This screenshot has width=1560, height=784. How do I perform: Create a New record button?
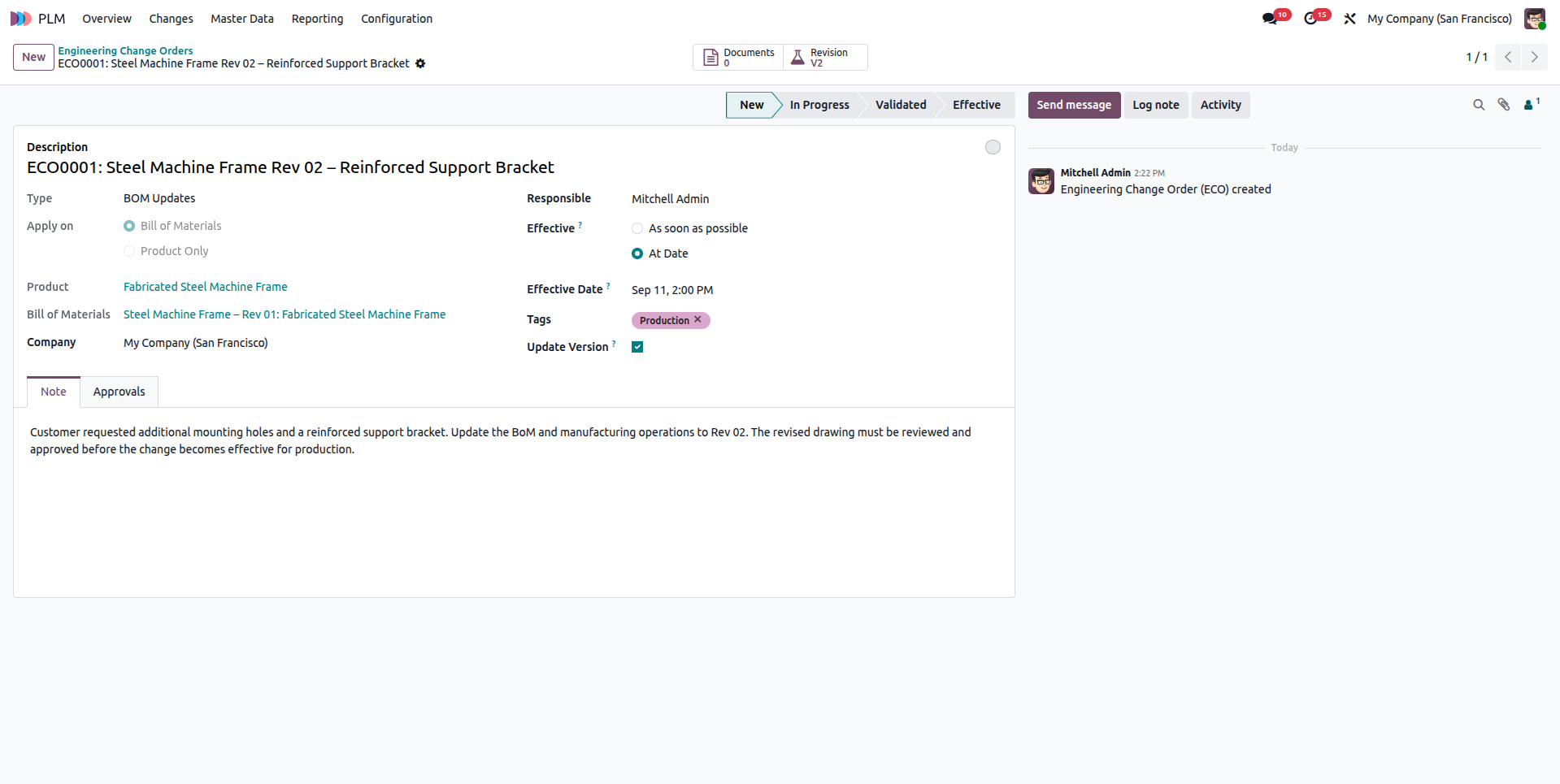33,57
